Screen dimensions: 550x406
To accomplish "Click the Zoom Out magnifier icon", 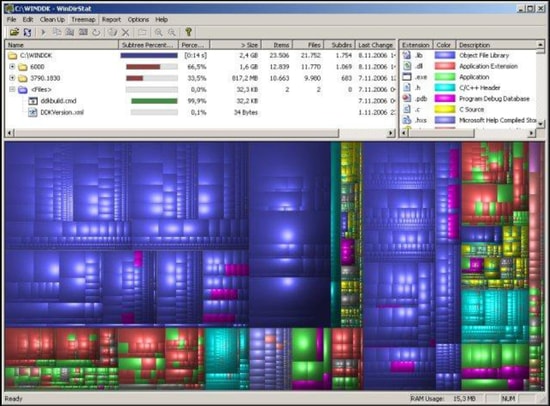I will coord(172,33).
